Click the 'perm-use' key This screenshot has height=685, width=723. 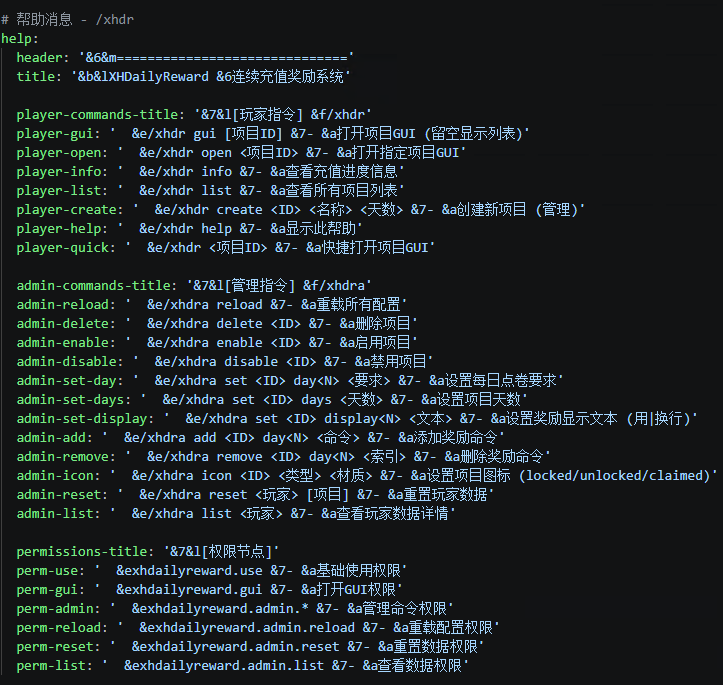[47, 571]
